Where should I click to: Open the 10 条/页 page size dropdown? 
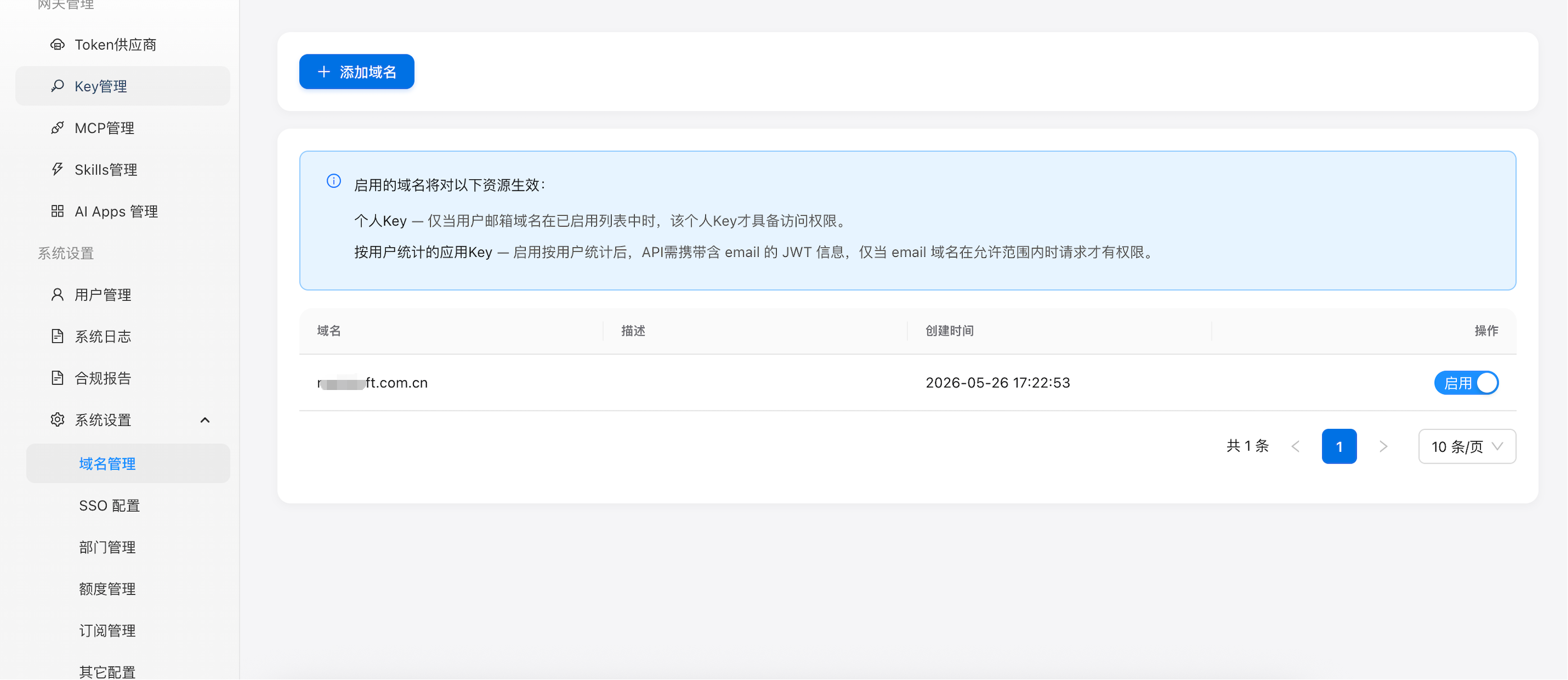1467,447
